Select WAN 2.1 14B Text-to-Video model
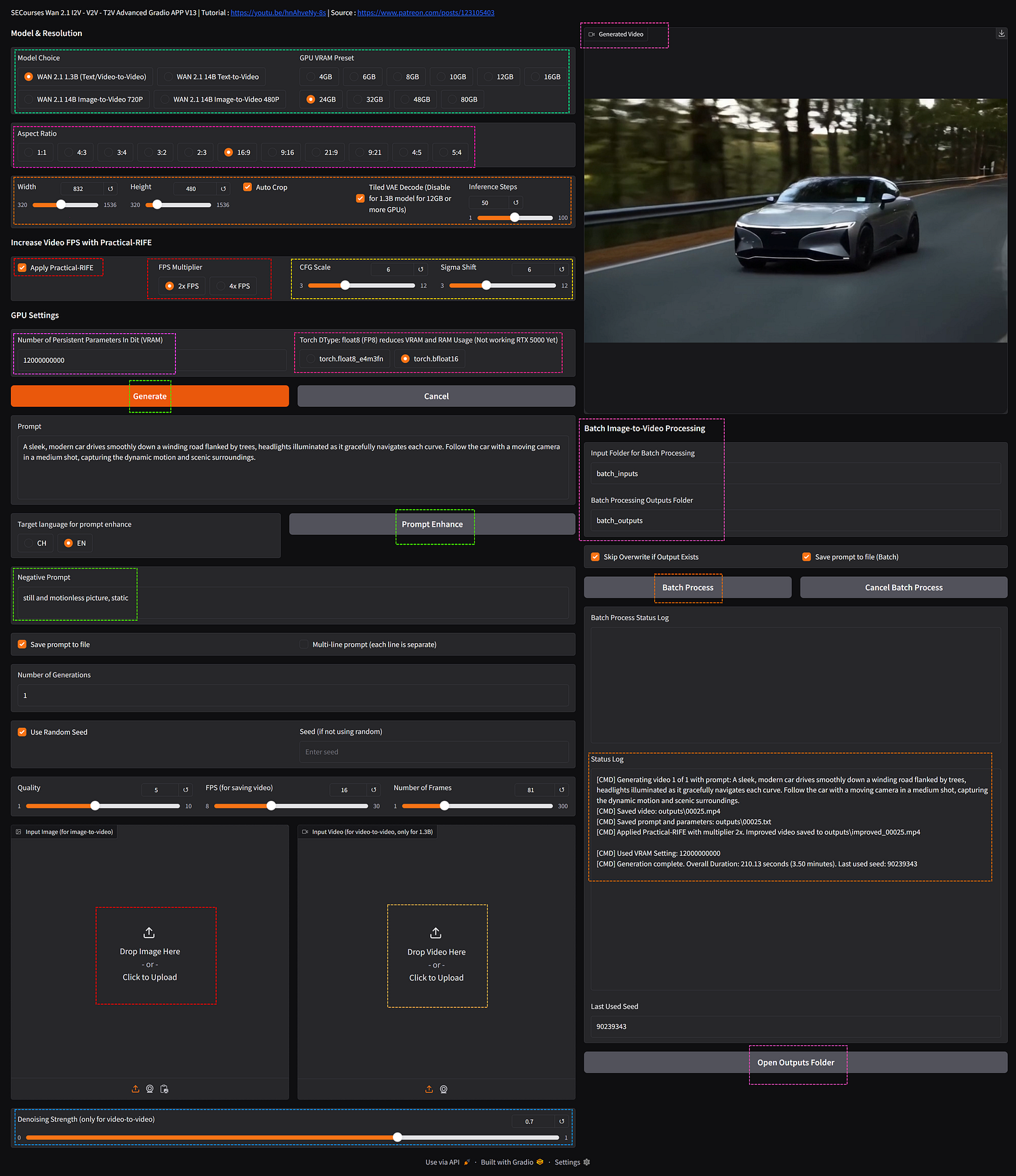 [x=211, y=77]
